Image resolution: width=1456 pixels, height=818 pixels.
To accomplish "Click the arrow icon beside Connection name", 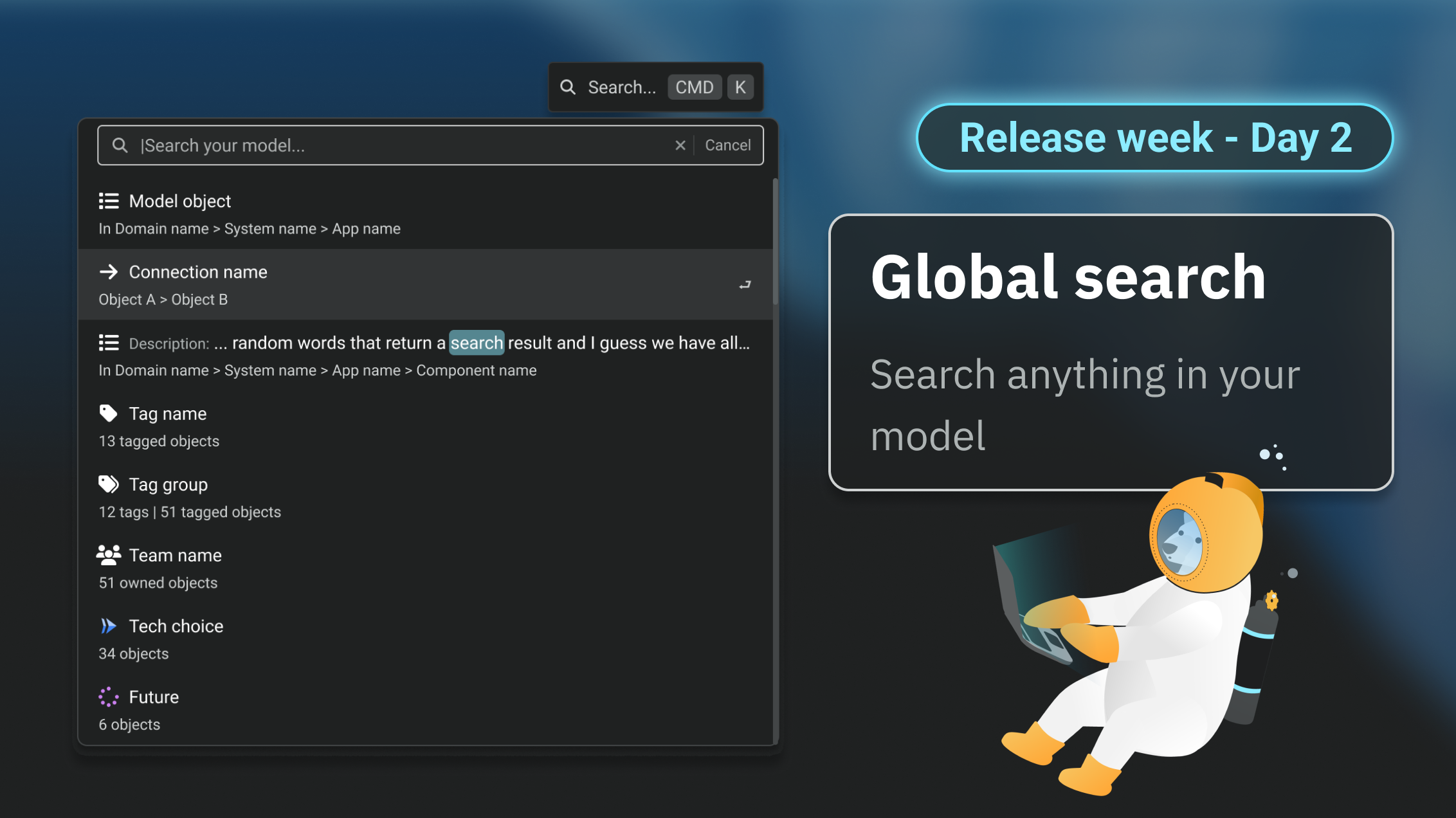I will pyautogui.click(x=109, y=272).
